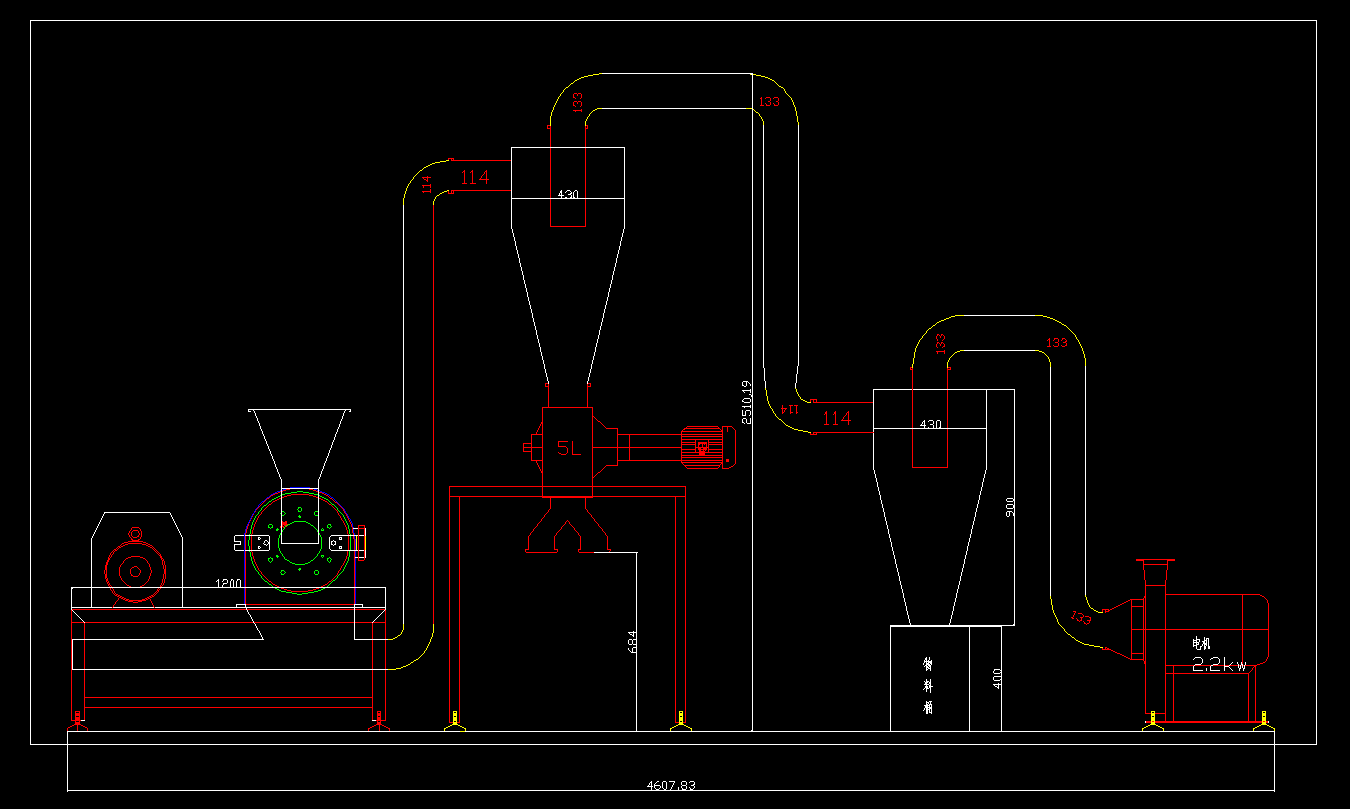Select the small mirrored 114 beside the shorter cyclone's inlet
Image resolution: width=1350 pixels, height=809 pixels.
(x=791, y=408)
